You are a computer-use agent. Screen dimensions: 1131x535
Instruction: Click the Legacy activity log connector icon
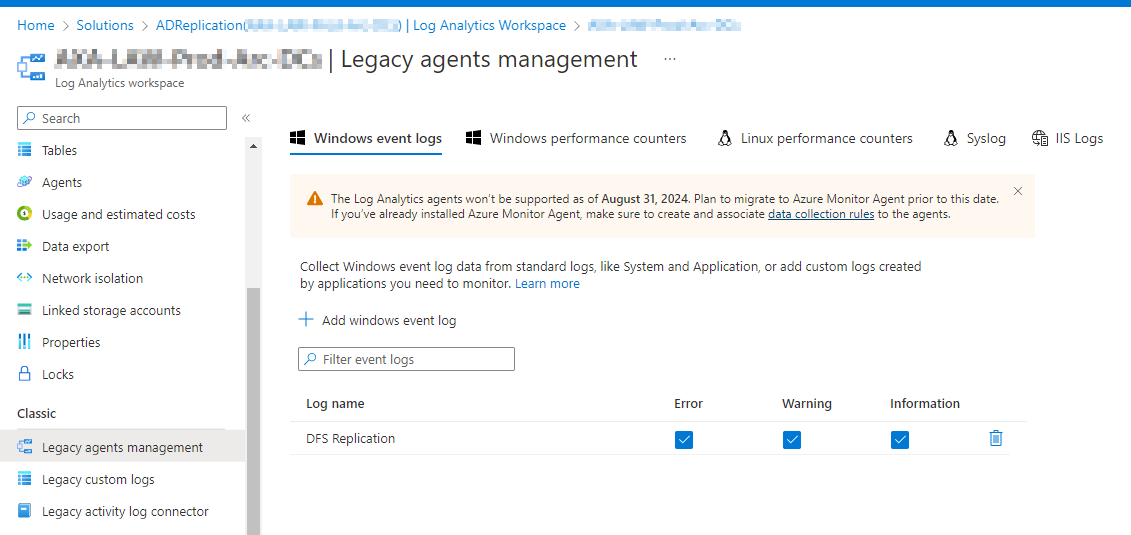[x=25, y=510]
